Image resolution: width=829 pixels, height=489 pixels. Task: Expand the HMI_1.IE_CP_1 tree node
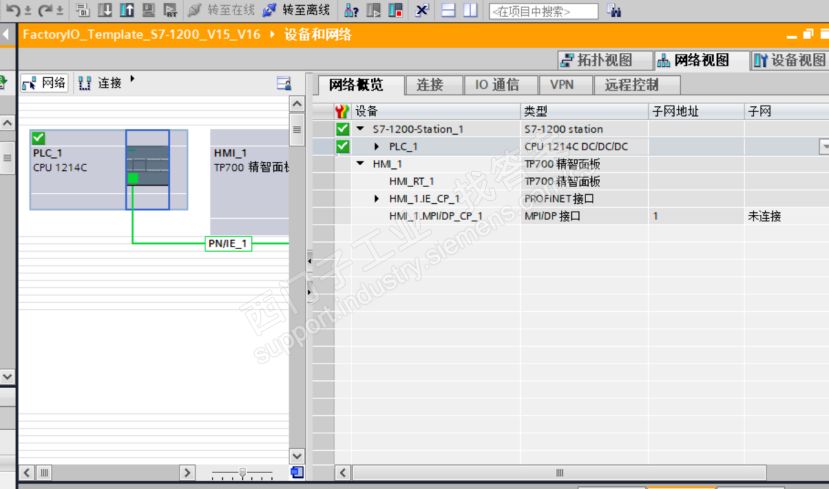pyautogui.click(x=376, y=199)
